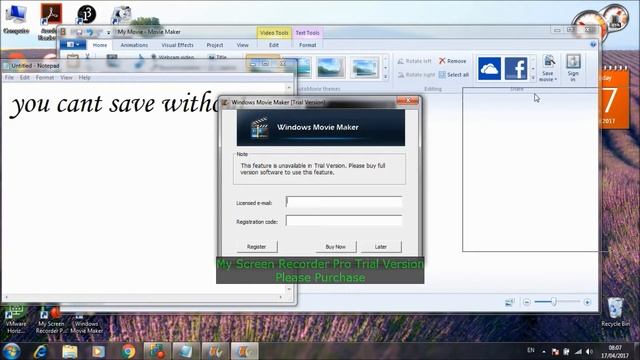Image resolution: width=640 pixels, height=360 pixels.
Task: Open Windows Explorer folder on taskbar
Action: [x=70, y=351]
